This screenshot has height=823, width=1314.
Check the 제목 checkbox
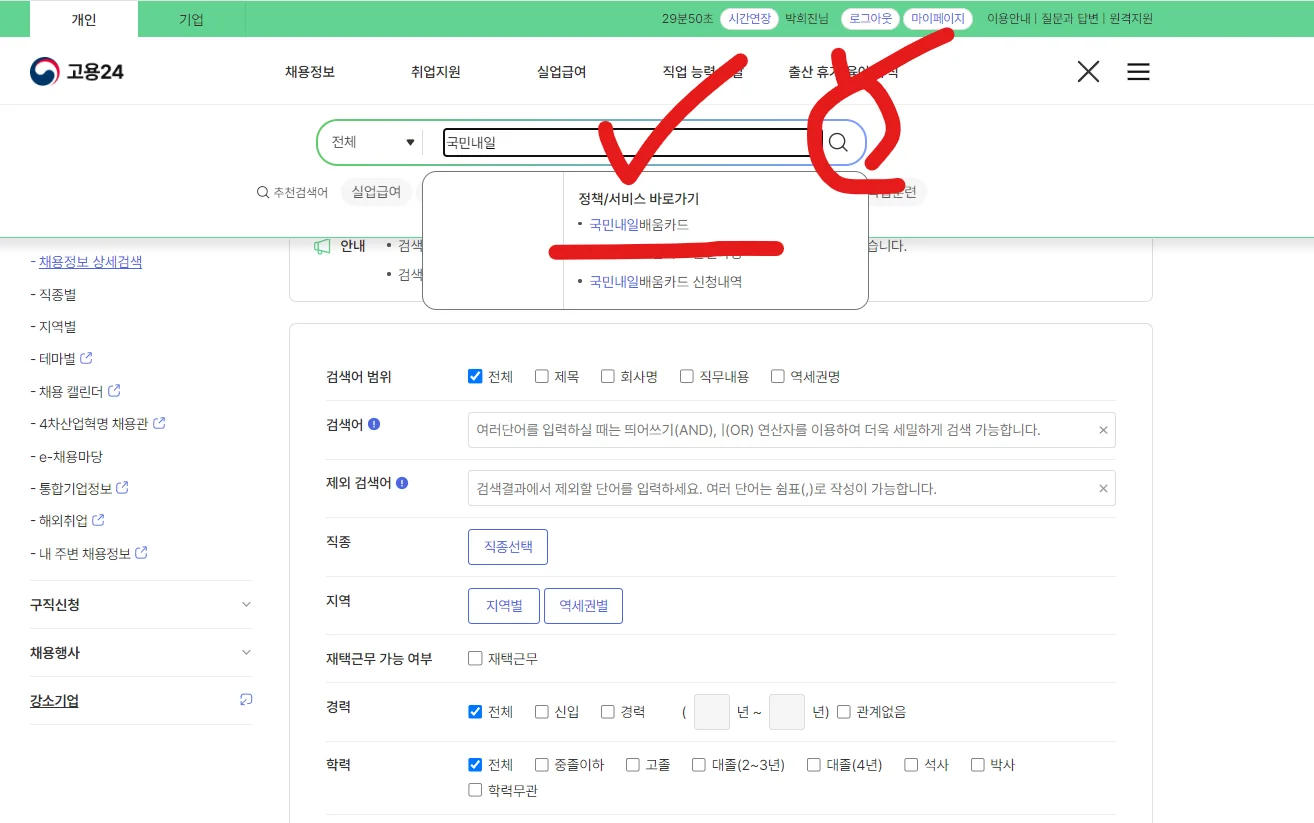pyautogui.click(x=542, y=376)
